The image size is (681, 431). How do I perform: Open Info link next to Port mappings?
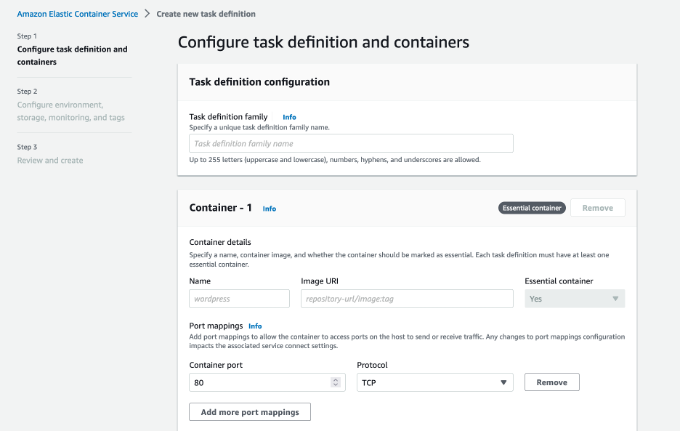click(255, 326)
